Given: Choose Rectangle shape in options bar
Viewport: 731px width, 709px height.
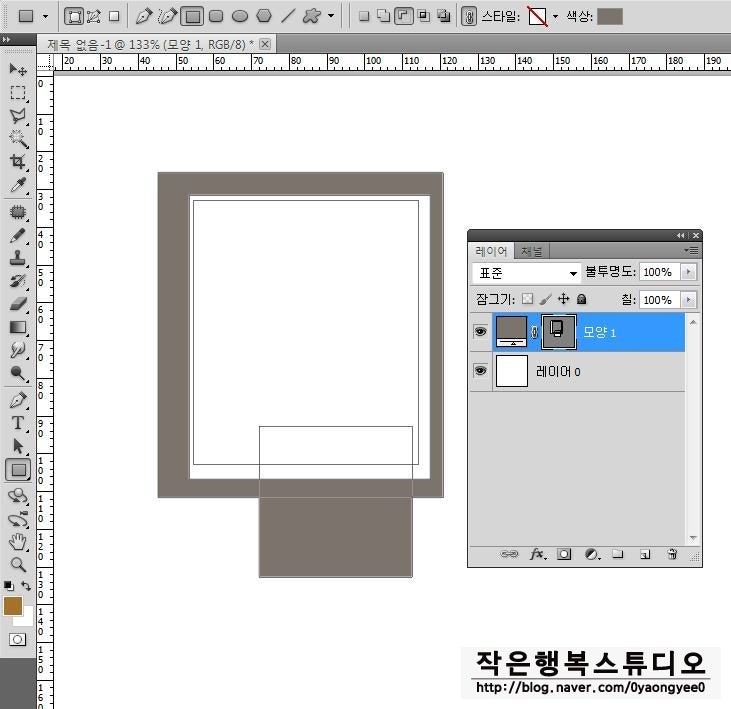Looking at the screenshot, I should click(192, 17).
